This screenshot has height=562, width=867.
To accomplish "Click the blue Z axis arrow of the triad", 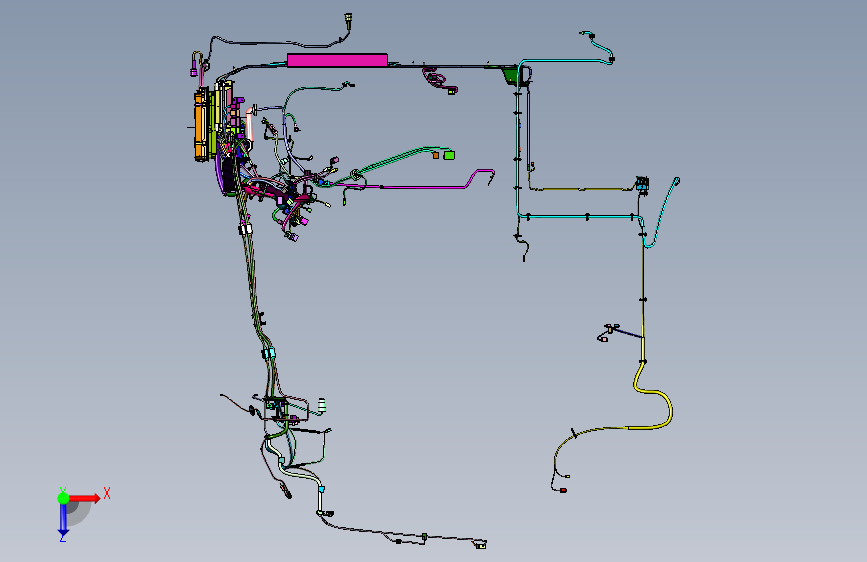I will point(63,521).
